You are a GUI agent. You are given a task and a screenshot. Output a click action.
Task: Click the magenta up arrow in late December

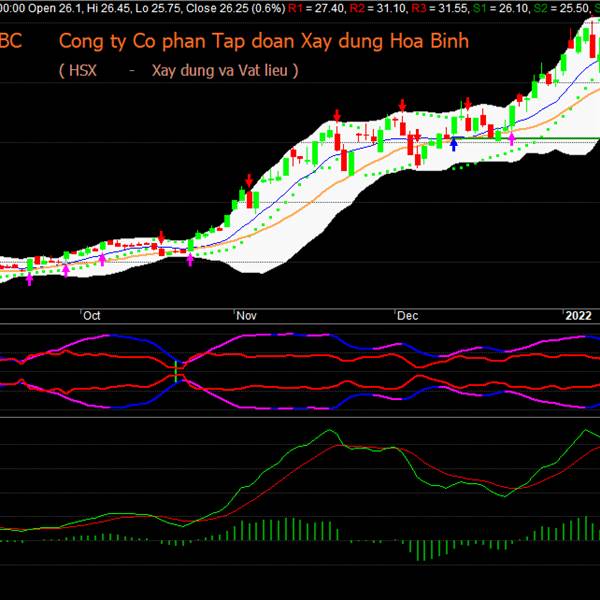pyautogui.click(x=511, y=139)
